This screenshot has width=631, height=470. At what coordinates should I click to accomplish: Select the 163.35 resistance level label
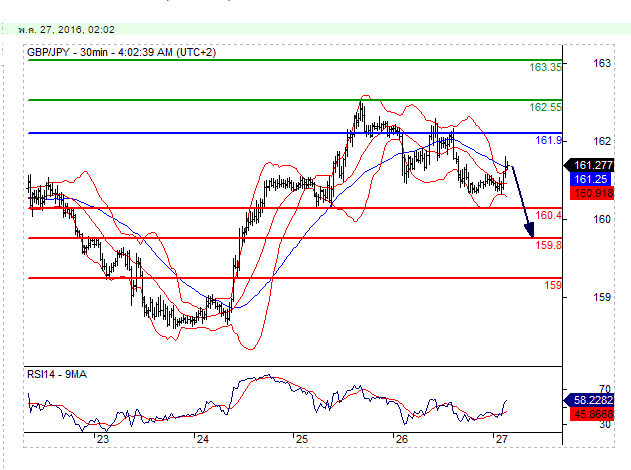tap(544, 67)
